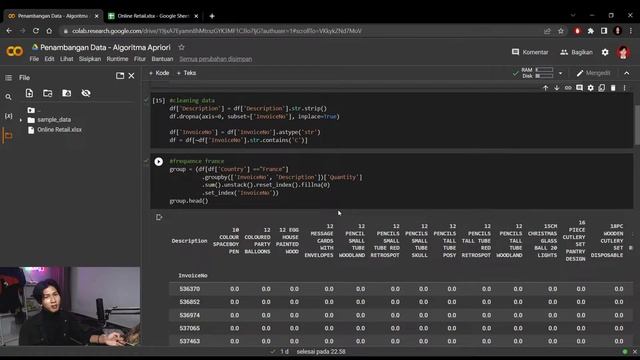Open the File menu
640x360 pixels.
(x=34, y=59)
